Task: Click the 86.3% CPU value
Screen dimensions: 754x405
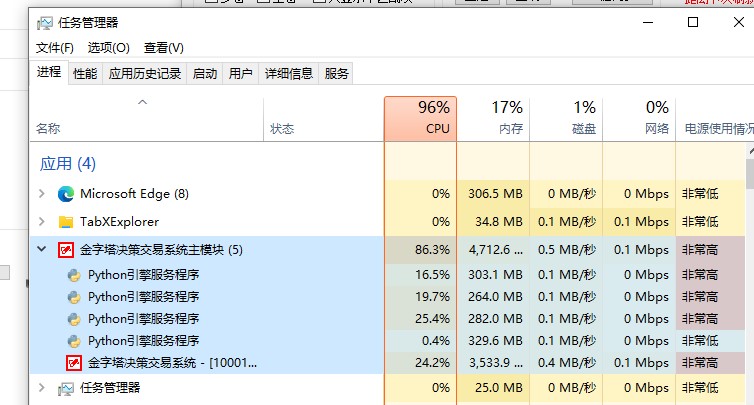Action: click(x=432, y=250)
